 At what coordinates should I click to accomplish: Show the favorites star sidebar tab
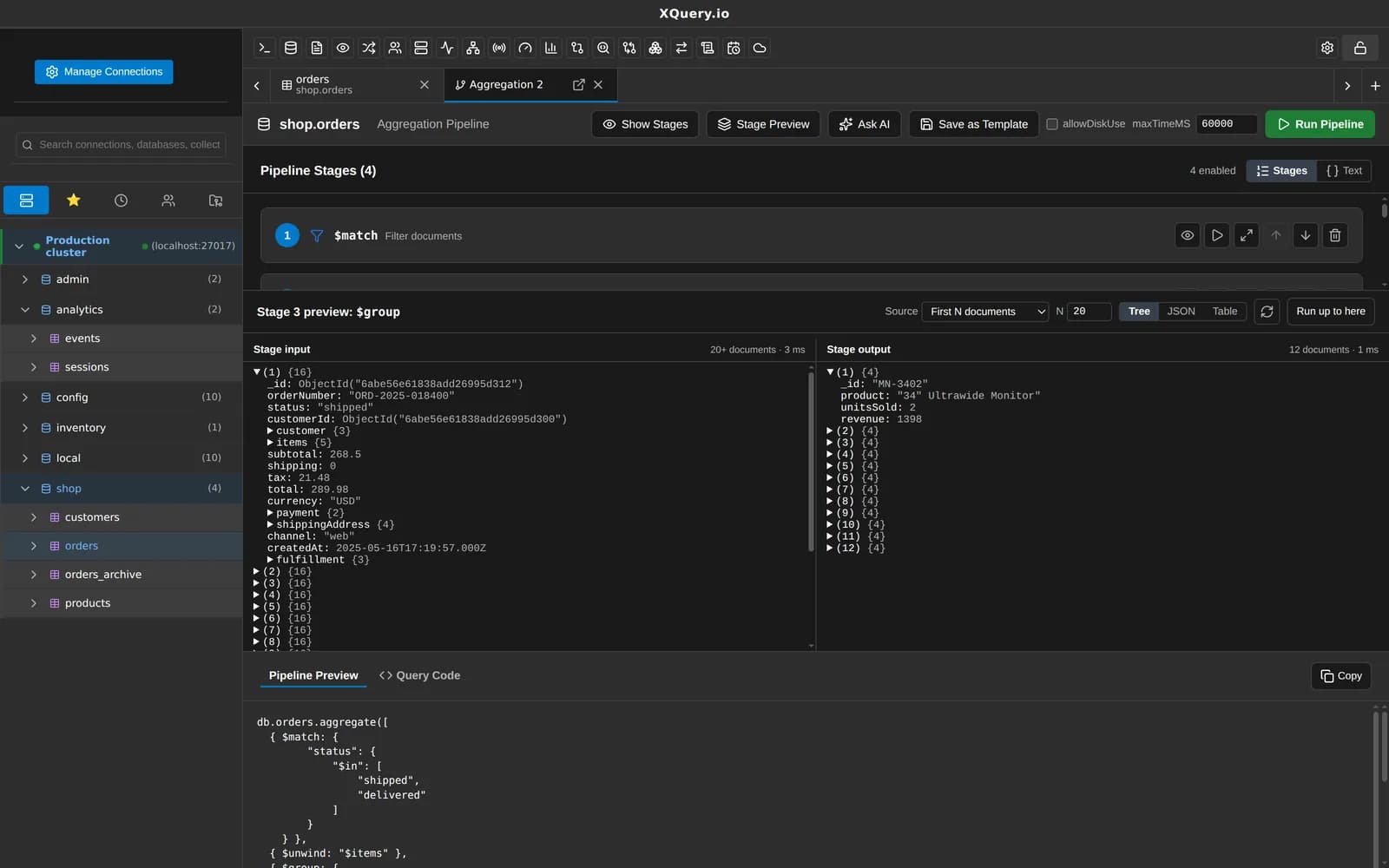pos(74,201)
